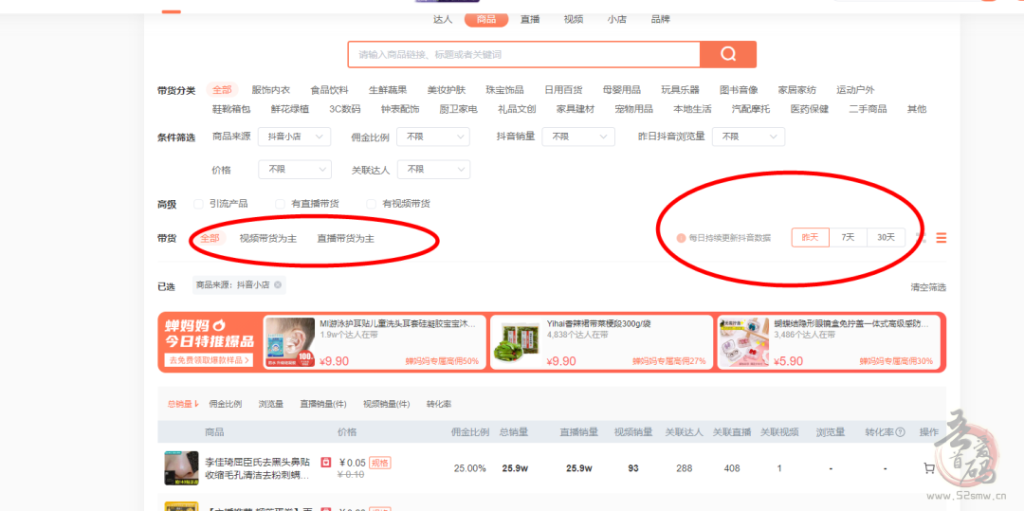Screen dimensions: 1024x511
Task: Switch to the 达人 tab
Action: point(442,19)
